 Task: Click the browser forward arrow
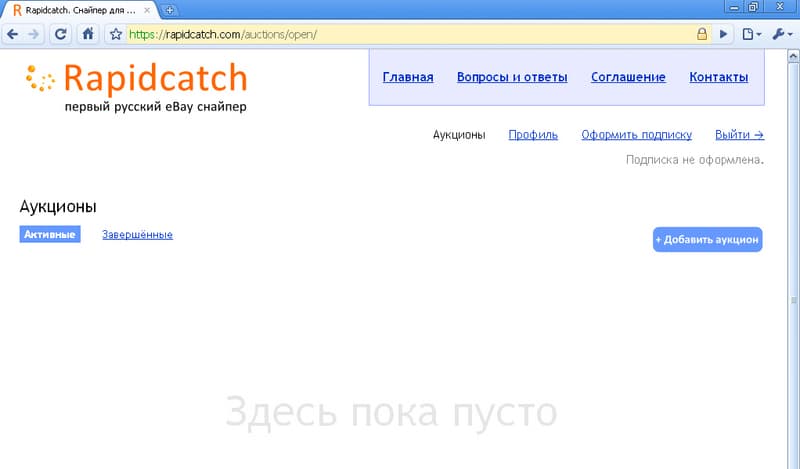click(34, 34)
